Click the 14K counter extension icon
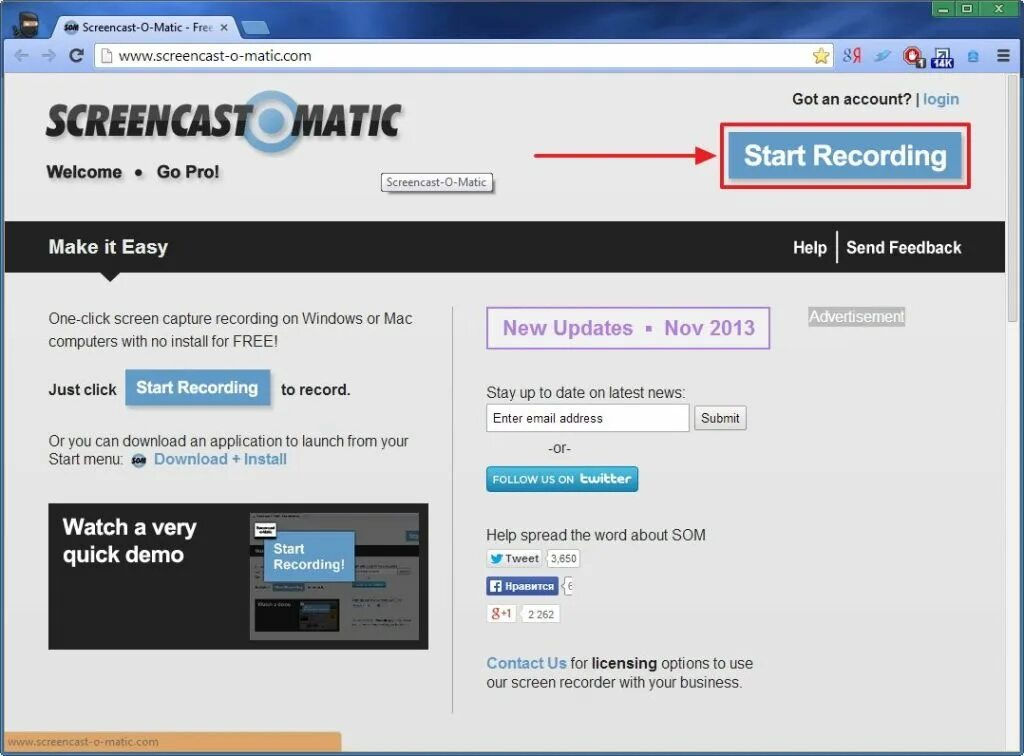Screen dimensions: 1024x756 pos(942,57)
